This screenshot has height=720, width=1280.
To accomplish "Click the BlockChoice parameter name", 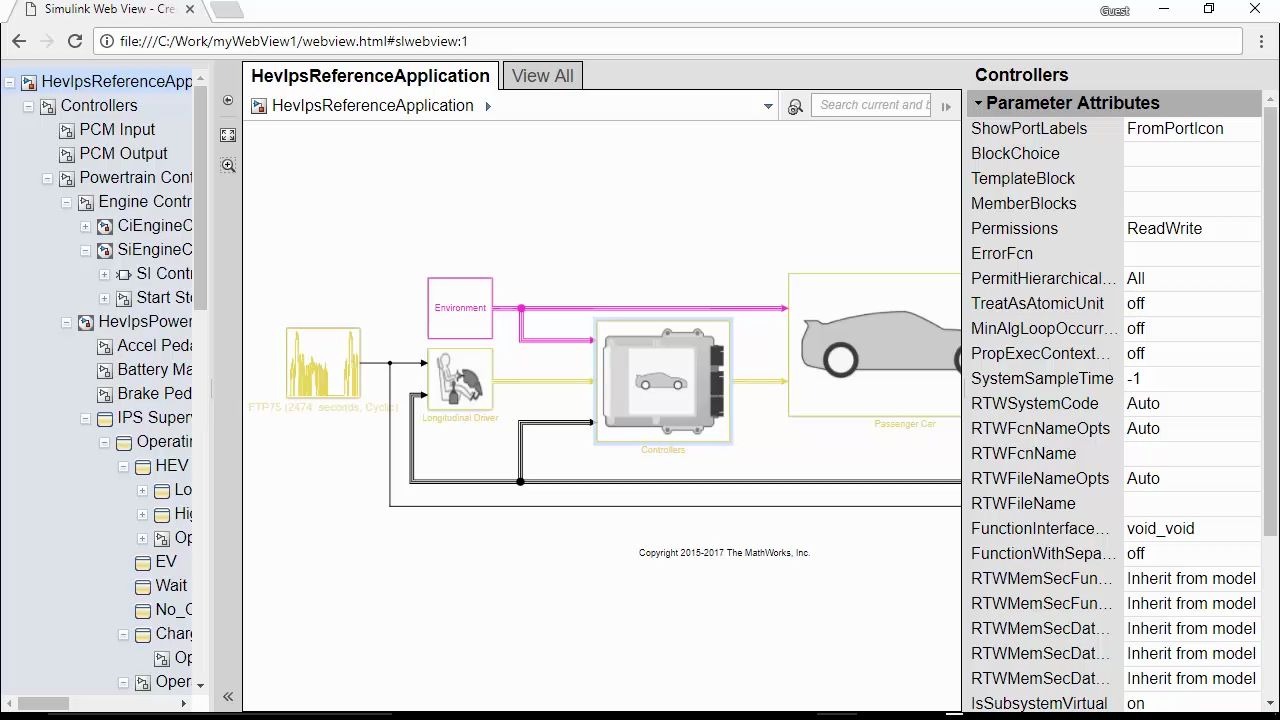I will point(1015,154).
